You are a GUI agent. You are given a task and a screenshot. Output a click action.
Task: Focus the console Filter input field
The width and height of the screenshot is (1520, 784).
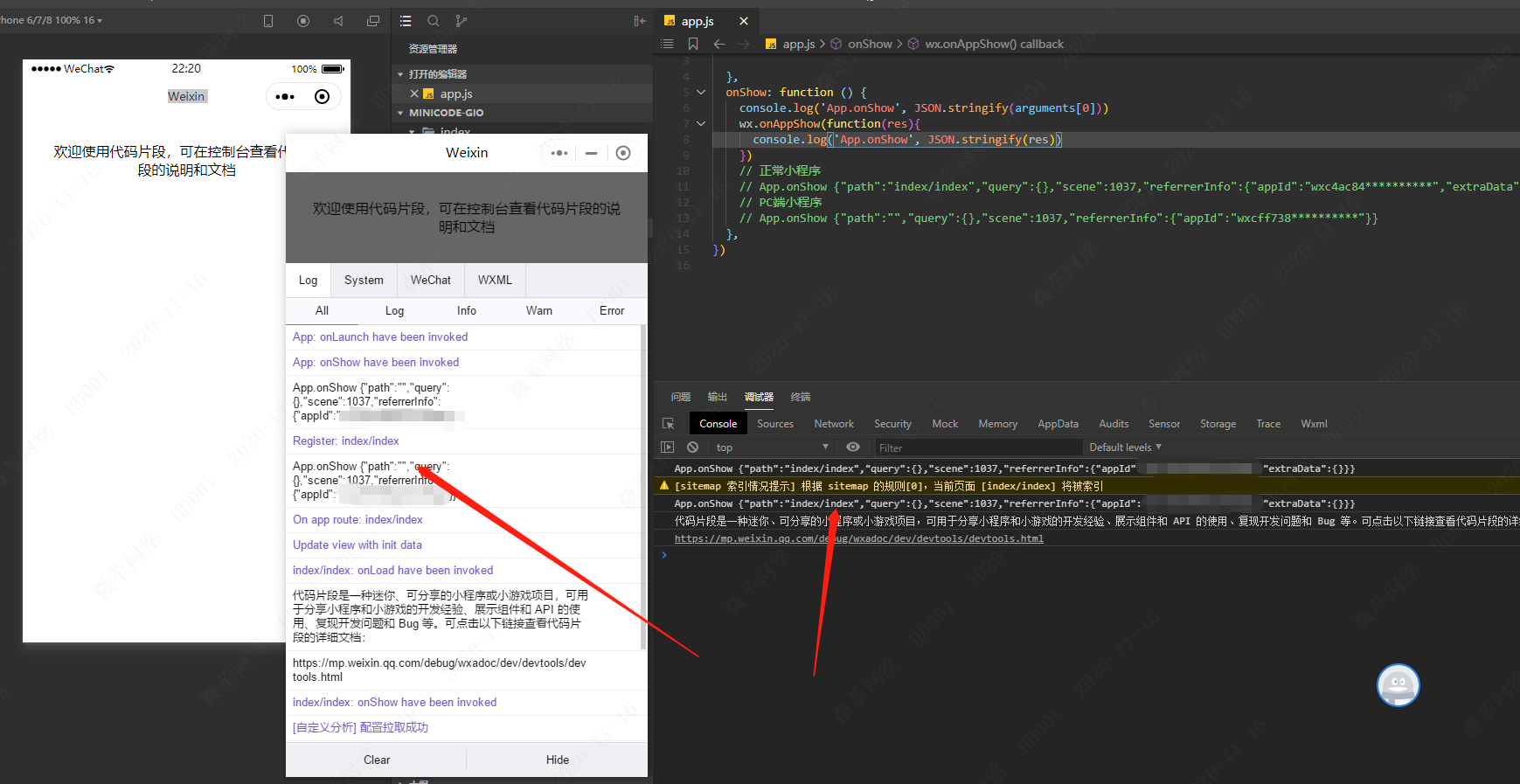coord(978,448)
